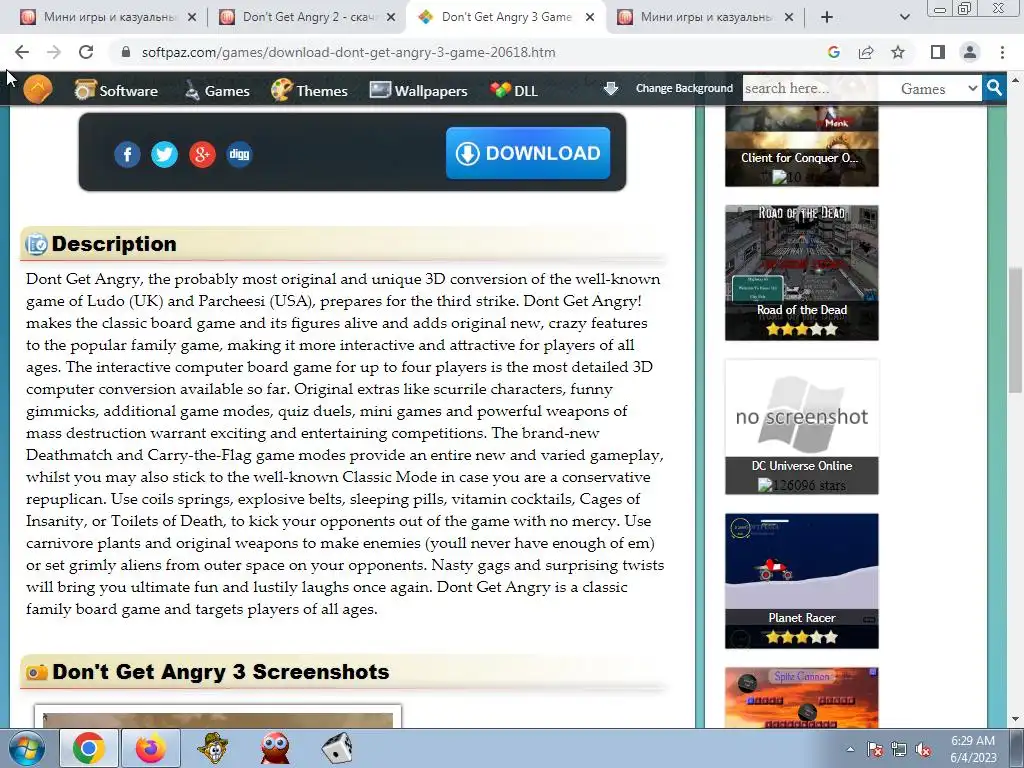Open the dice game taskbar icon
The image size is (1024, 768).
(x=337, y=748)
